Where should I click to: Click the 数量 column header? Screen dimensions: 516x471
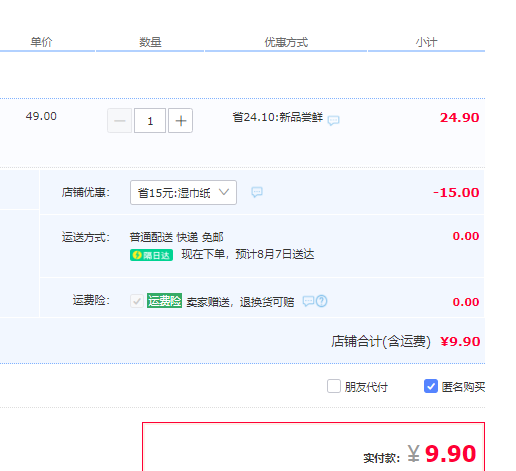point(150,42)
